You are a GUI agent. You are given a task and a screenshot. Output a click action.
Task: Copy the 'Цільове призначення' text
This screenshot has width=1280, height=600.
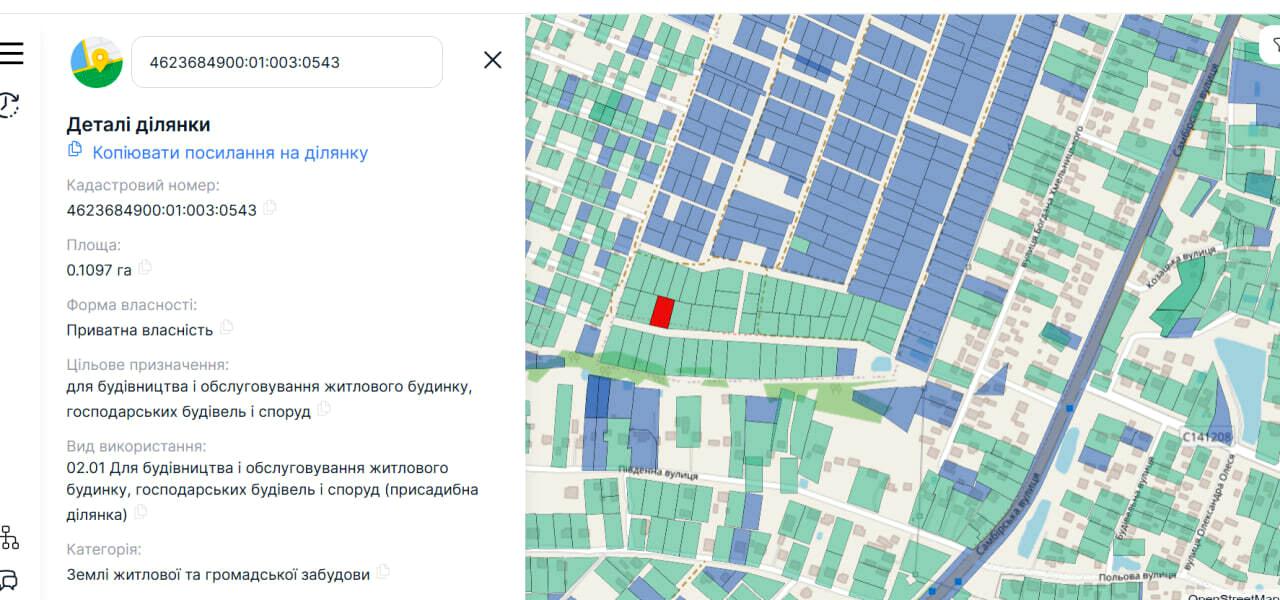[324, 410]
